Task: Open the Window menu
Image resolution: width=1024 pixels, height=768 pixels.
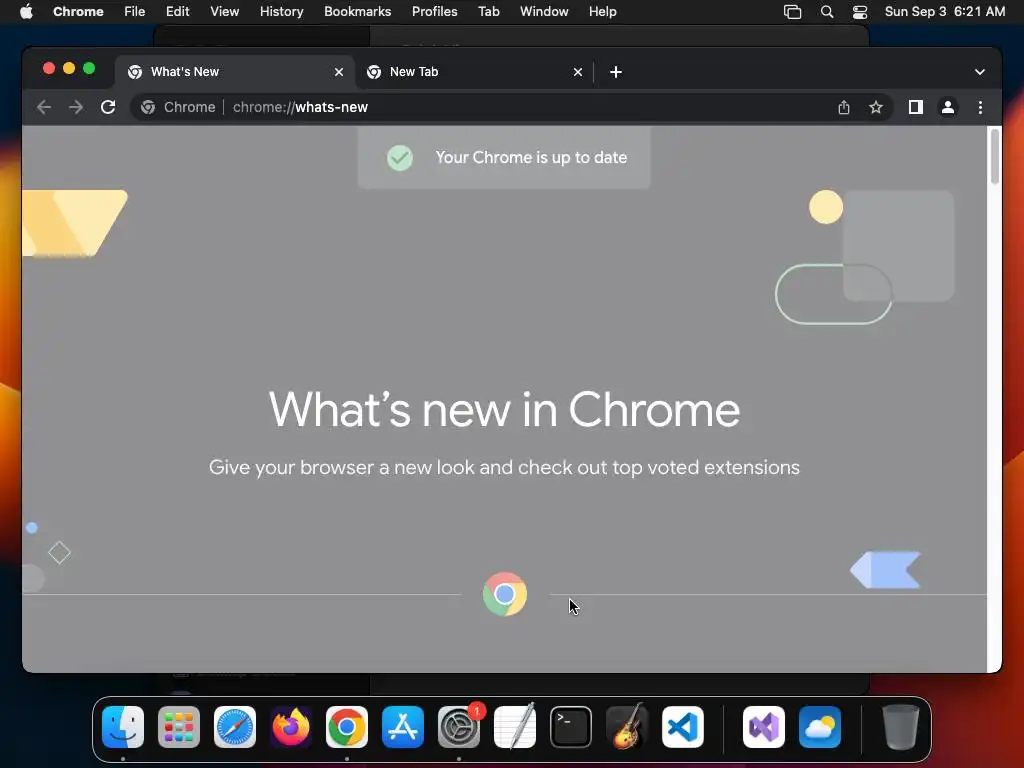Action: (x=544, y=12)
